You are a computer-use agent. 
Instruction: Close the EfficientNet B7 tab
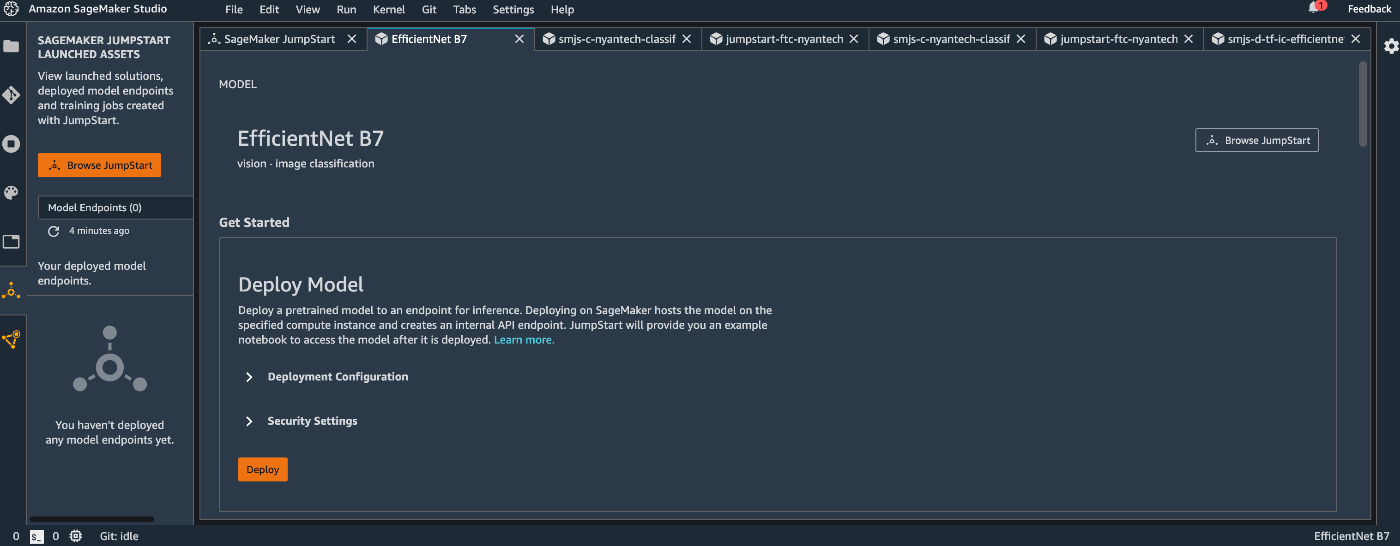519,39
